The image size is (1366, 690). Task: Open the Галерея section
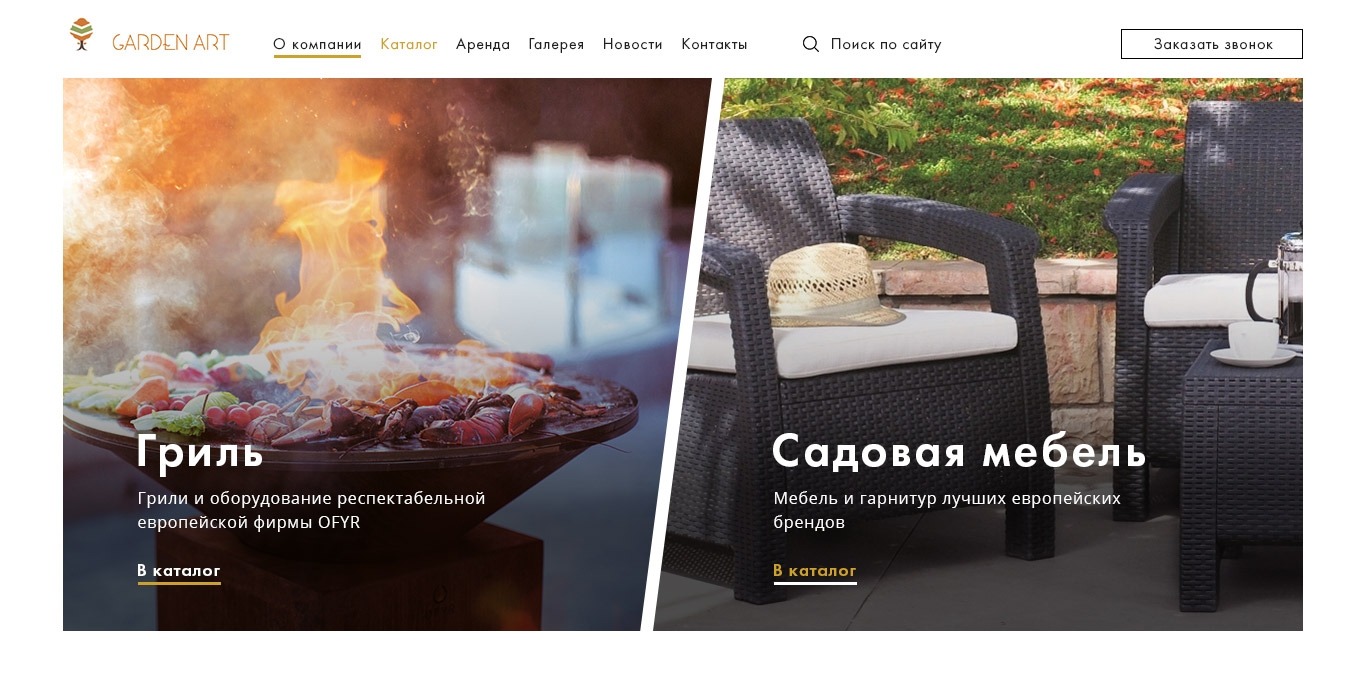556,44
